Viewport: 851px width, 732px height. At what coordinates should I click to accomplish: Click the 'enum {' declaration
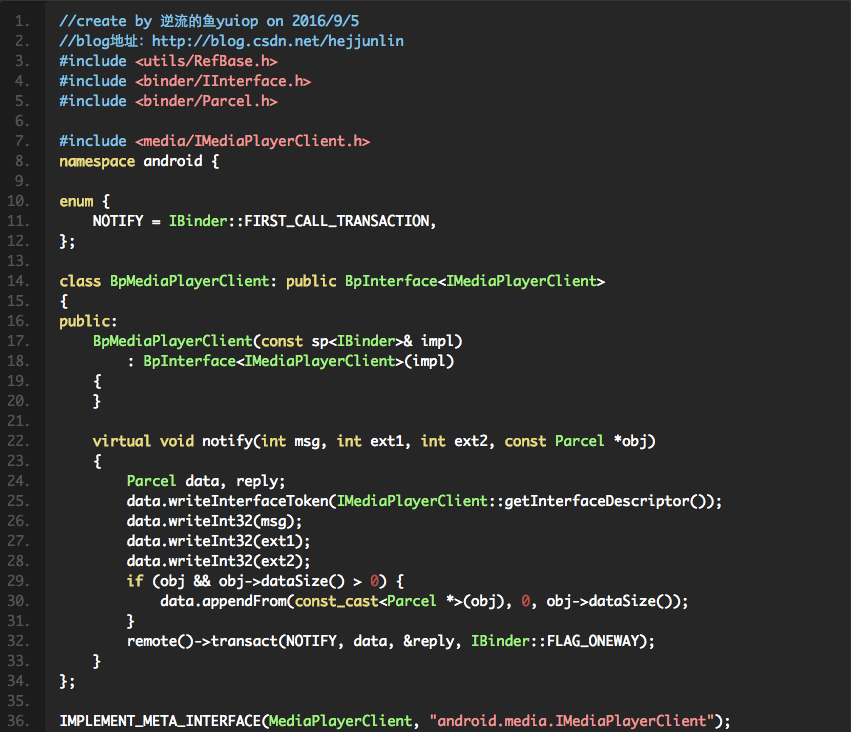tap(85, 201)
